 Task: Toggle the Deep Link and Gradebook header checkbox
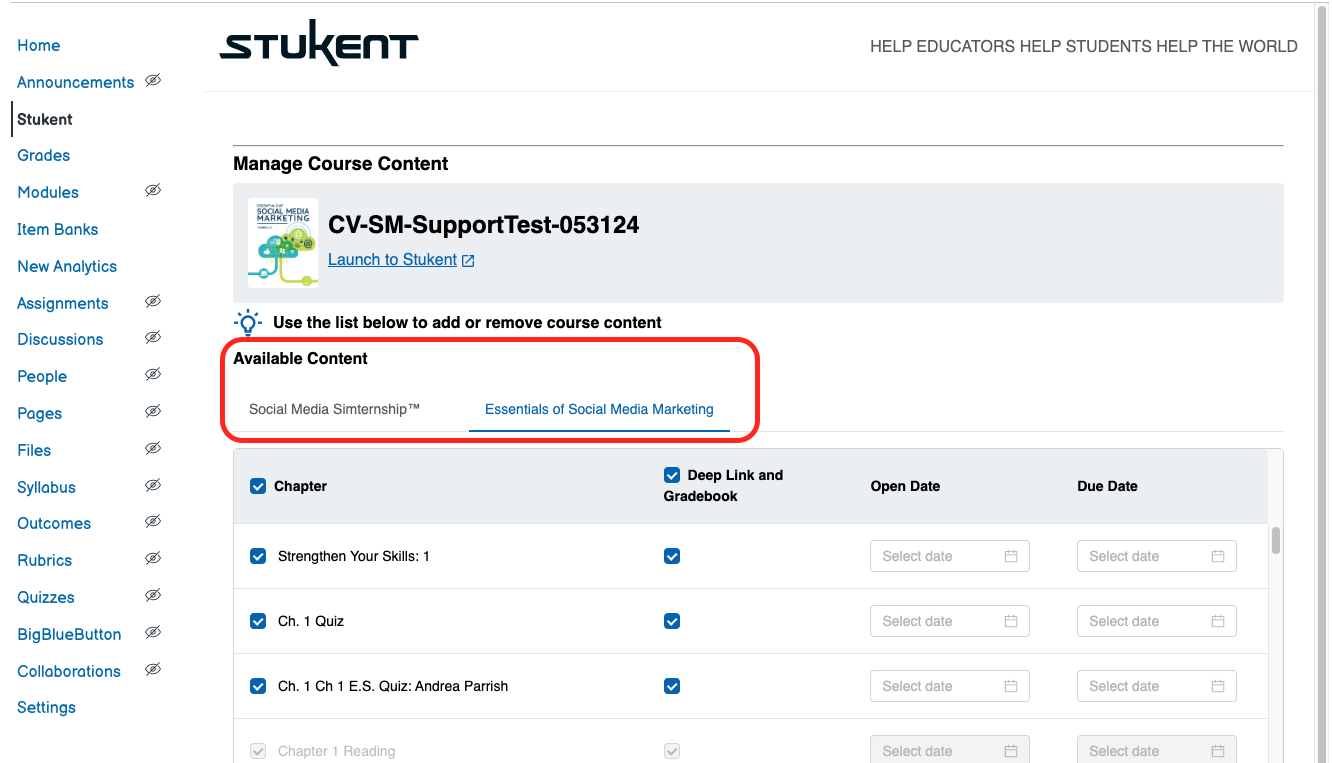[672, 475]
